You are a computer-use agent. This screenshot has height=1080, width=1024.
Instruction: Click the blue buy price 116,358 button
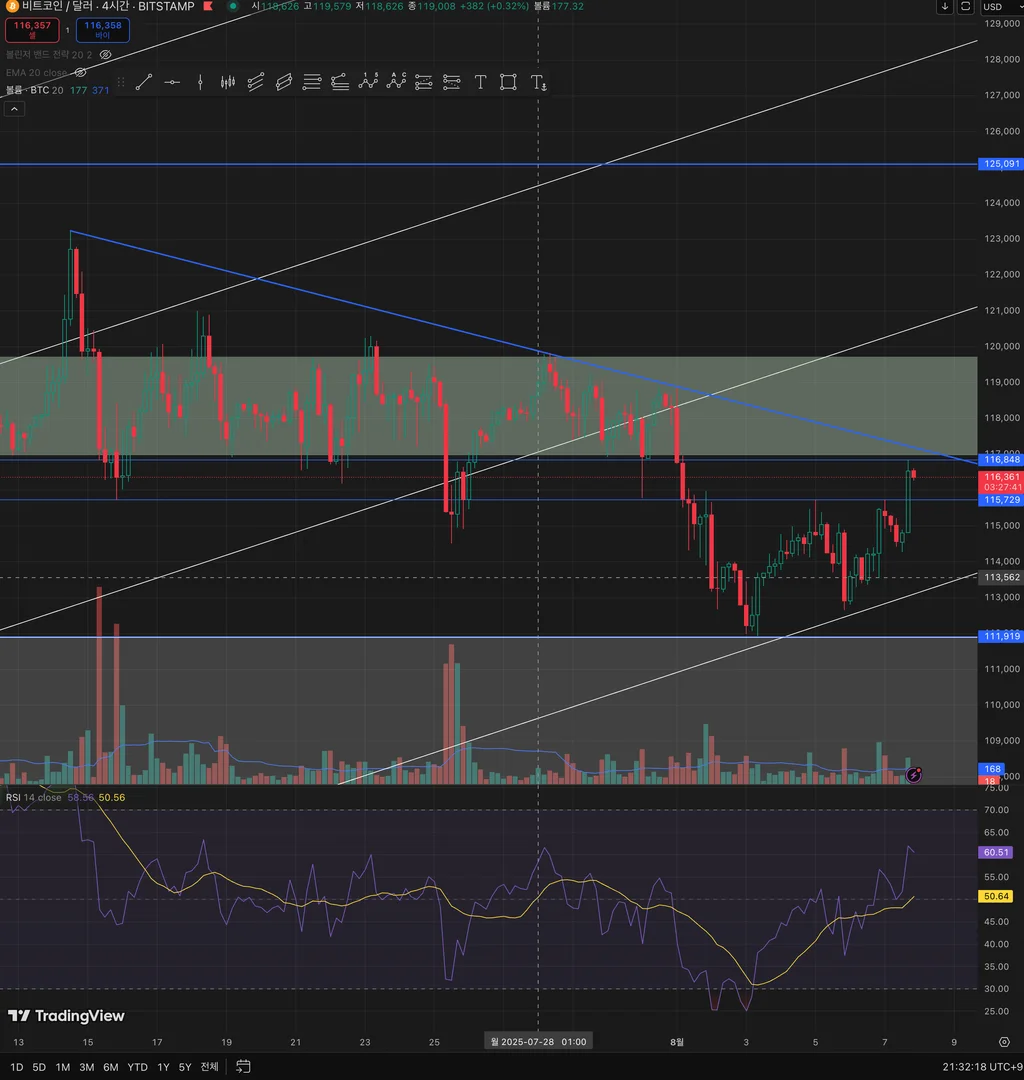103,30
